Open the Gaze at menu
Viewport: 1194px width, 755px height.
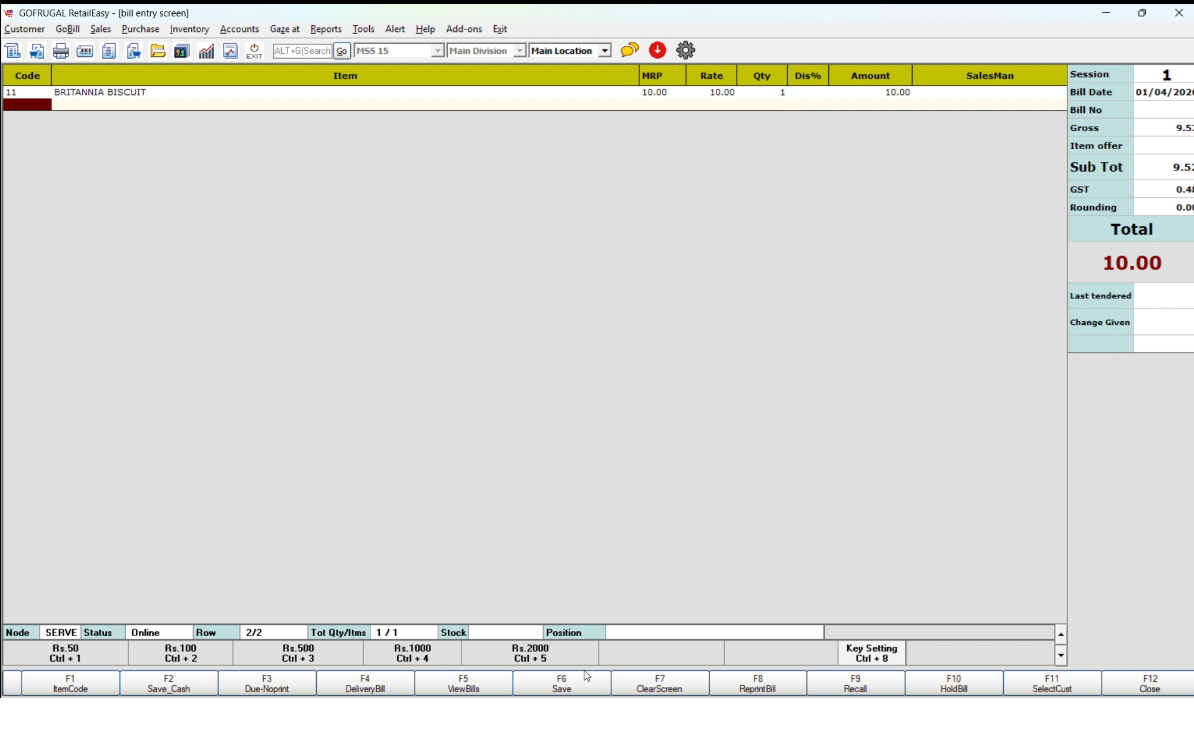pos(285,29)
